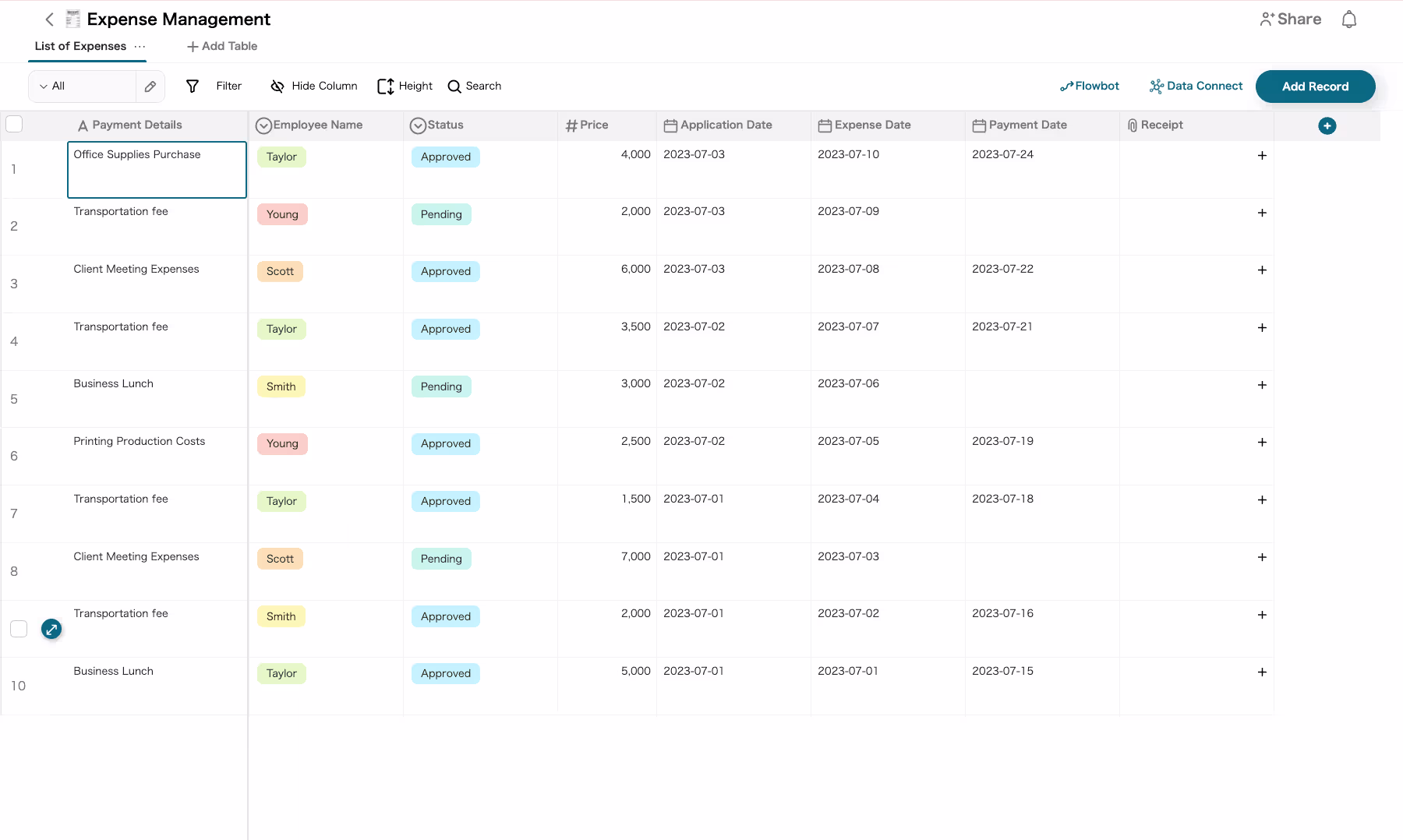1403x840 pixels.
Task: Open the Status column dropdown
Action: [x=419, y=125]
